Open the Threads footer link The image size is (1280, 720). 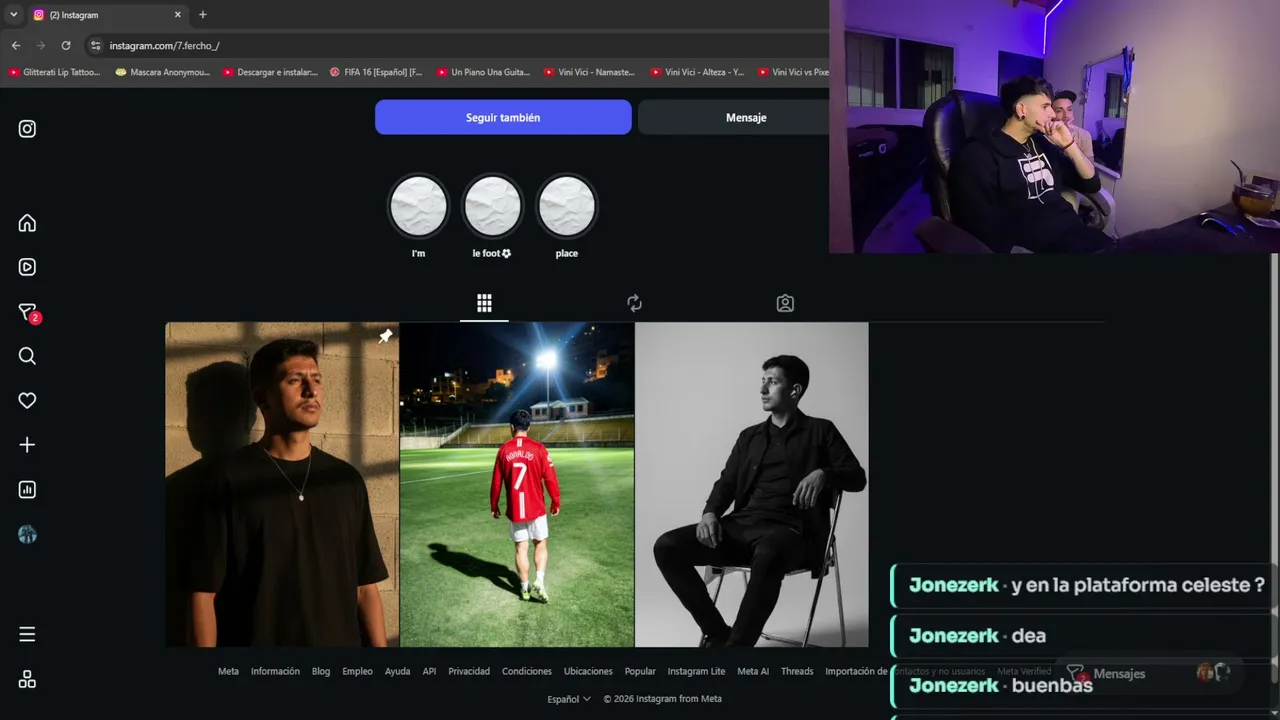[797, 671]
